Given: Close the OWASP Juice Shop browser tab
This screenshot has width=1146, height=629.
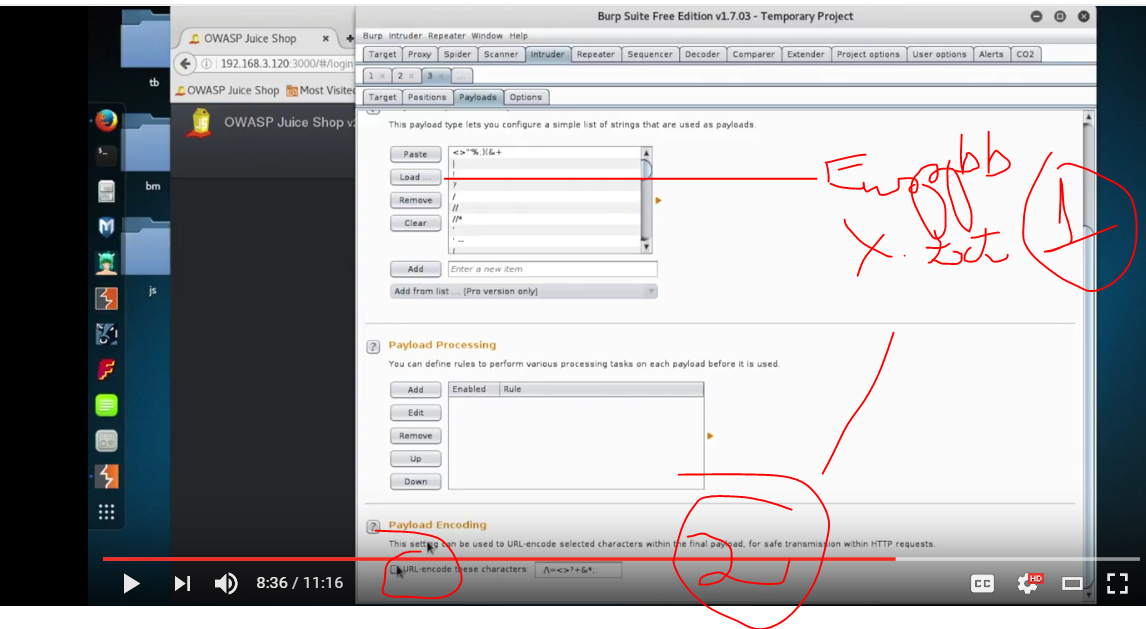Looking at the screenshot, I should (x=325, y=38).
